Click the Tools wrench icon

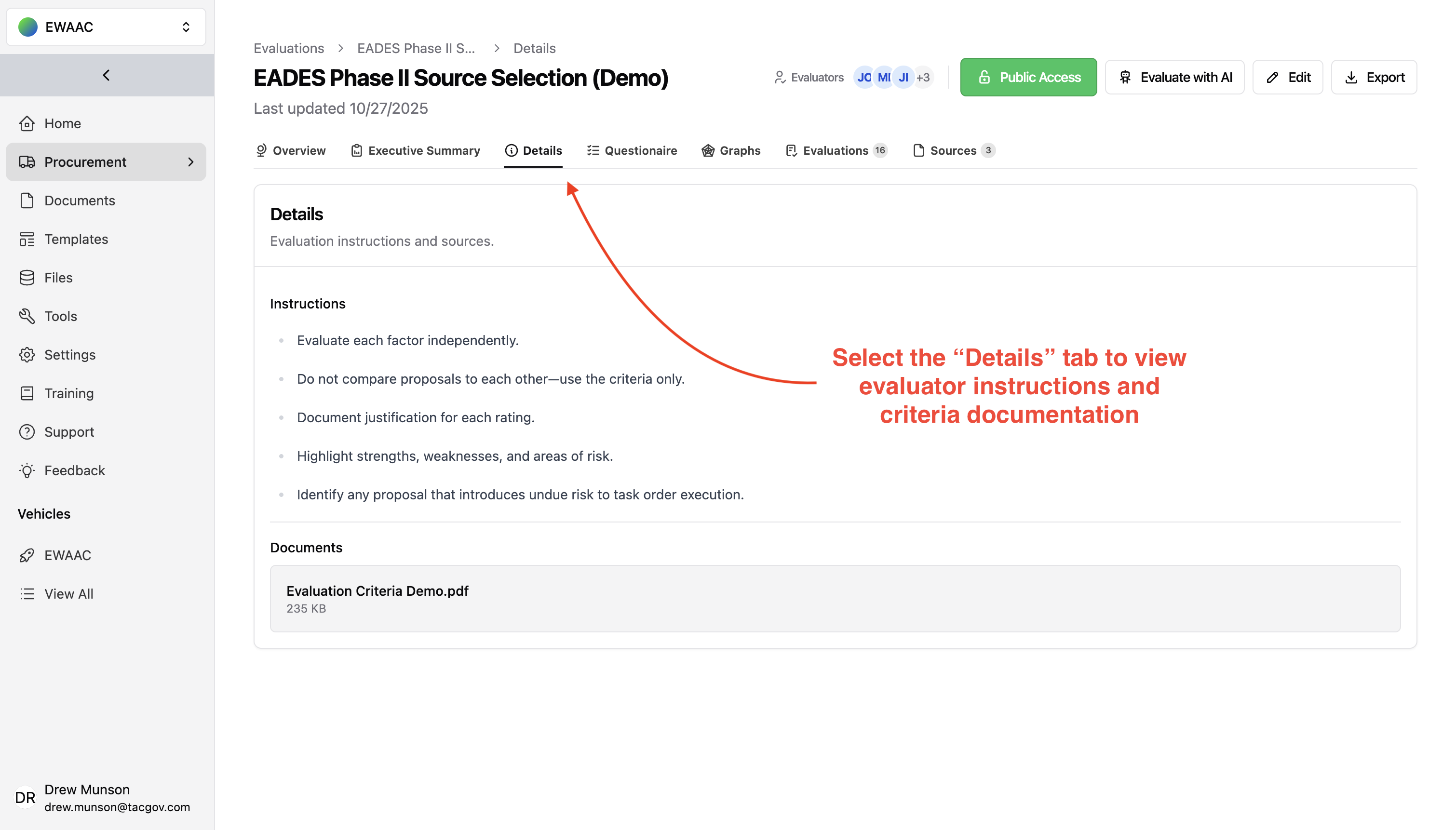point(27,316)
